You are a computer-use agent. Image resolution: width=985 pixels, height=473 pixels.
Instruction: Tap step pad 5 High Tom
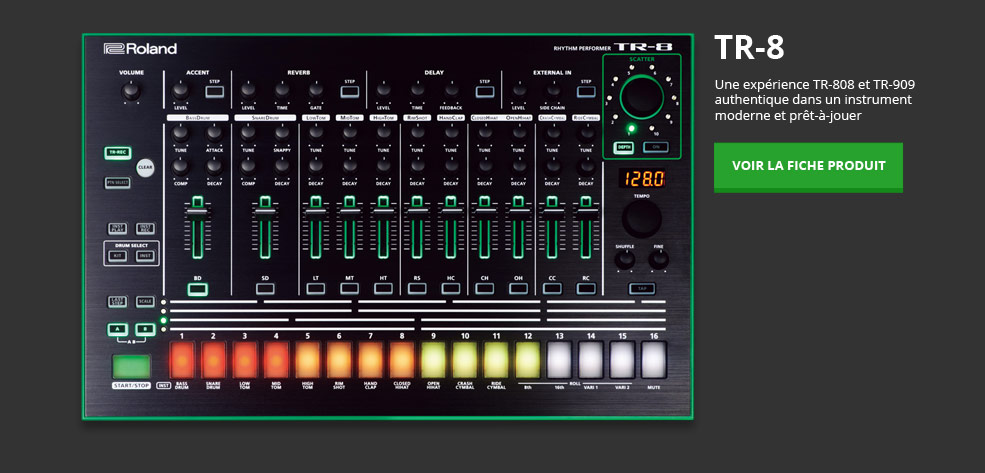(x=307, y=359)
